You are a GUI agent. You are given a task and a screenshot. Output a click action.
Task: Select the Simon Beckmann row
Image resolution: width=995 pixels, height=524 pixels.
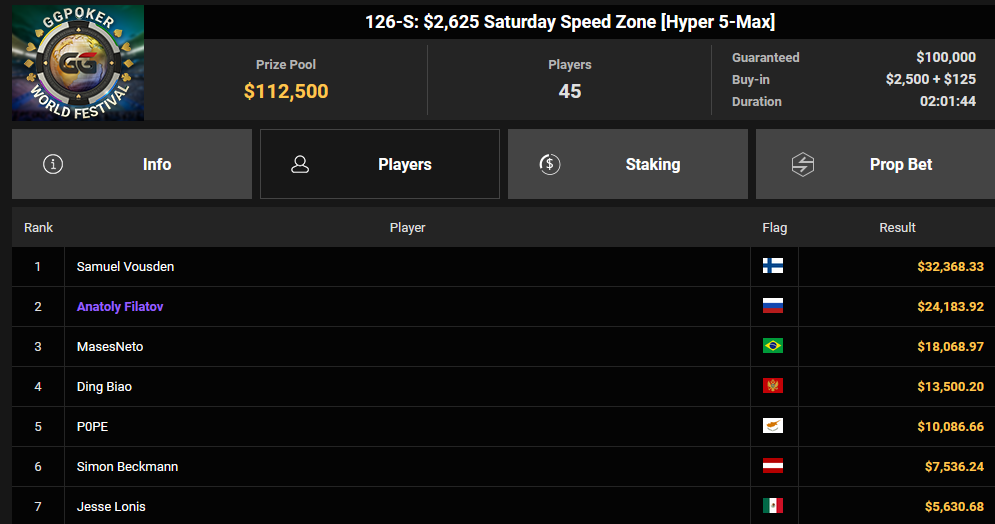[503, 466]
